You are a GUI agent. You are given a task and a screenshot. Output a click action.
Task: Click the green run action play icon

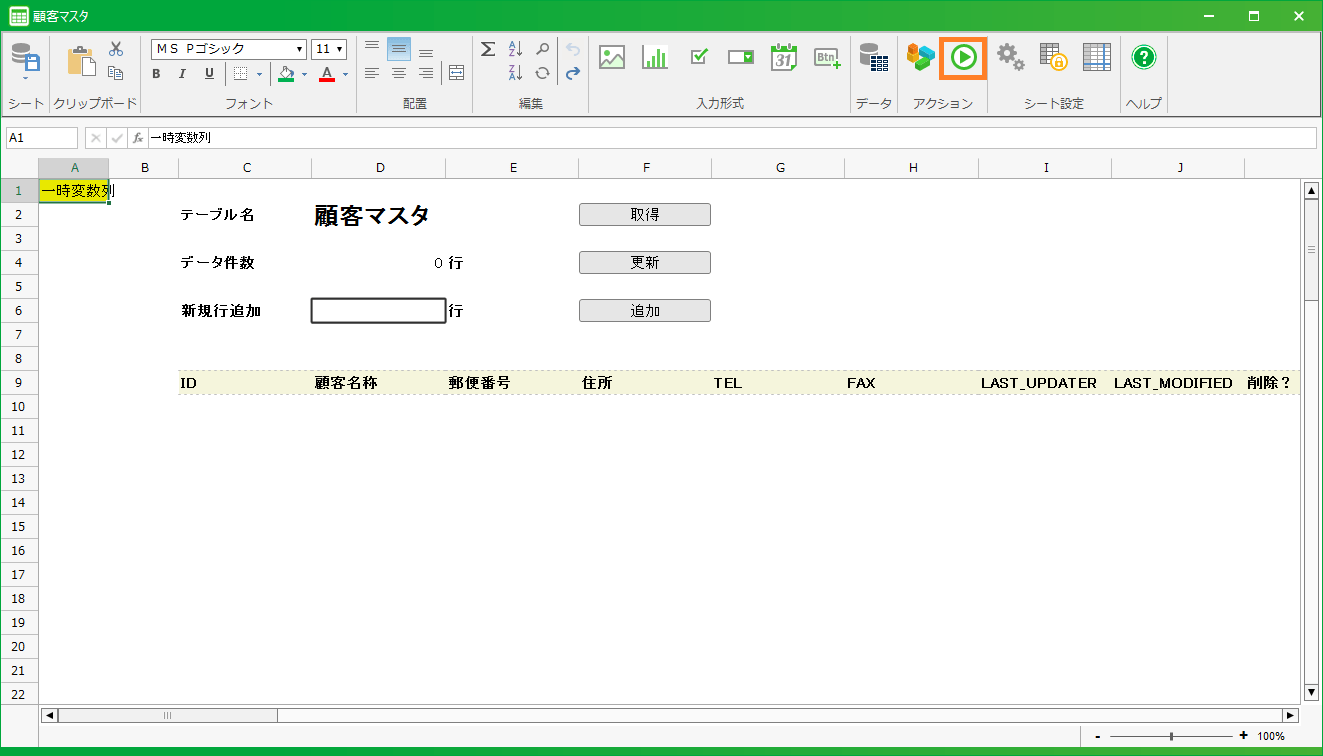click(963, 58)
